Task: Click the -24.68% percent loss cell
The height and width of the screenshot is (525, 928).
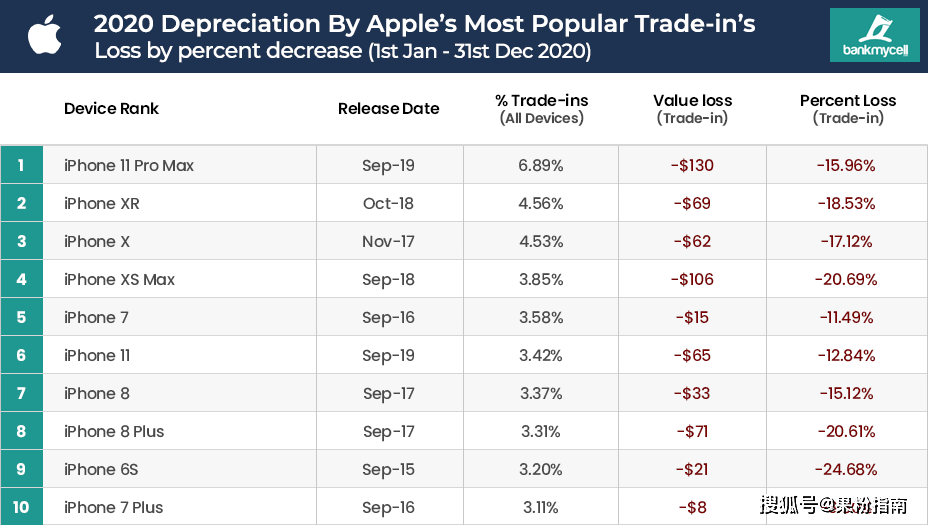Action: [x=847, y=469]
